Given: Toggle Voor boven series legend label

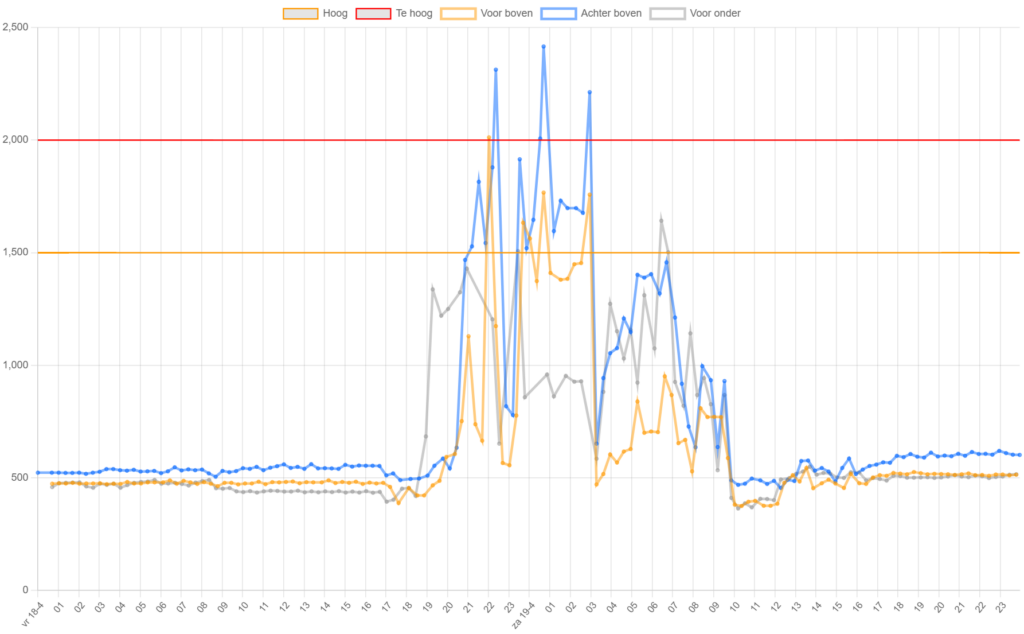Looking at the screenshot, I should 506,14.
